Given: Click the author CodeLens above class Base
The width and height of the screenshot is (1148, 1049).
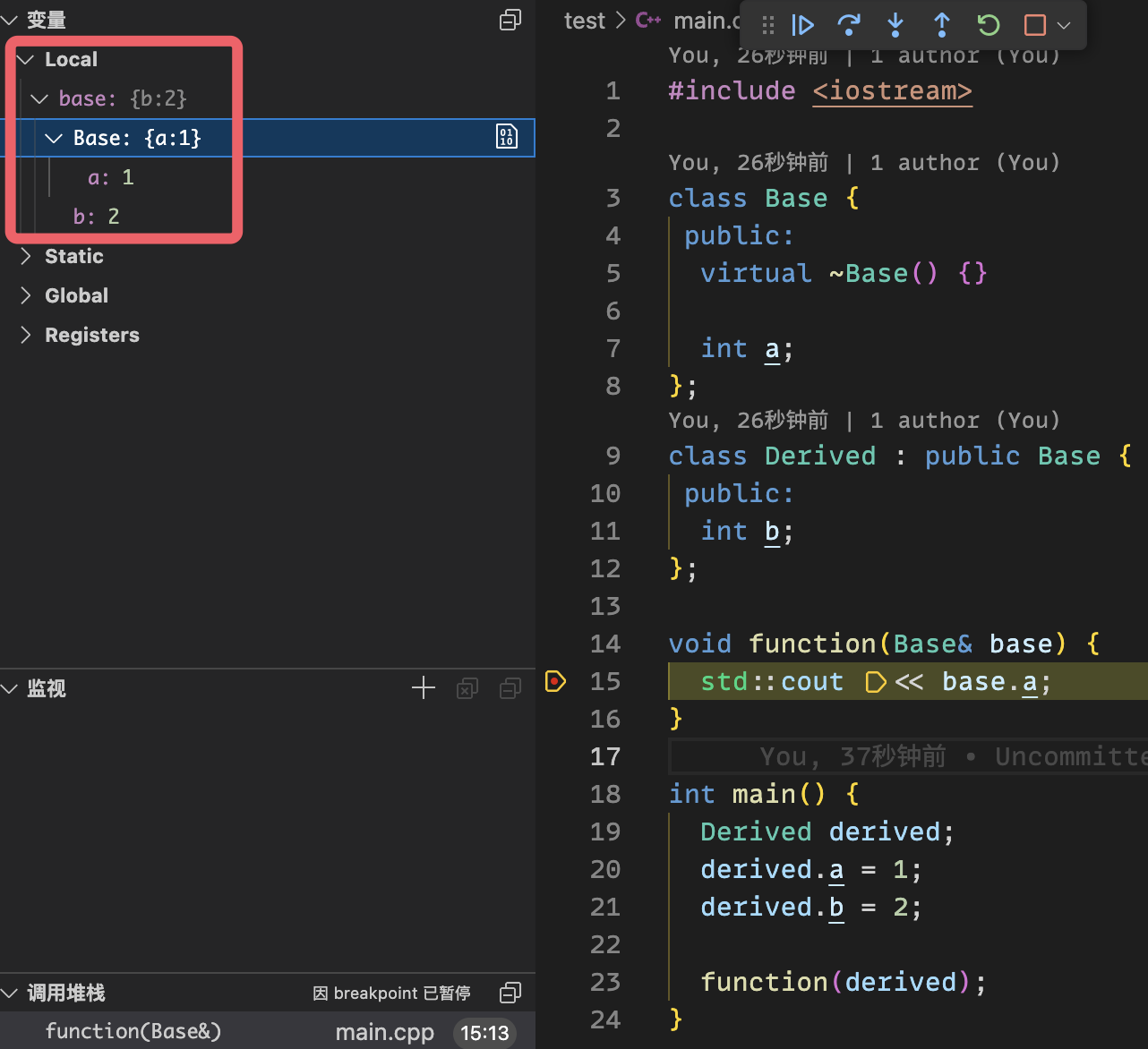Looking at the screenshot, I should tap(864, 162).
